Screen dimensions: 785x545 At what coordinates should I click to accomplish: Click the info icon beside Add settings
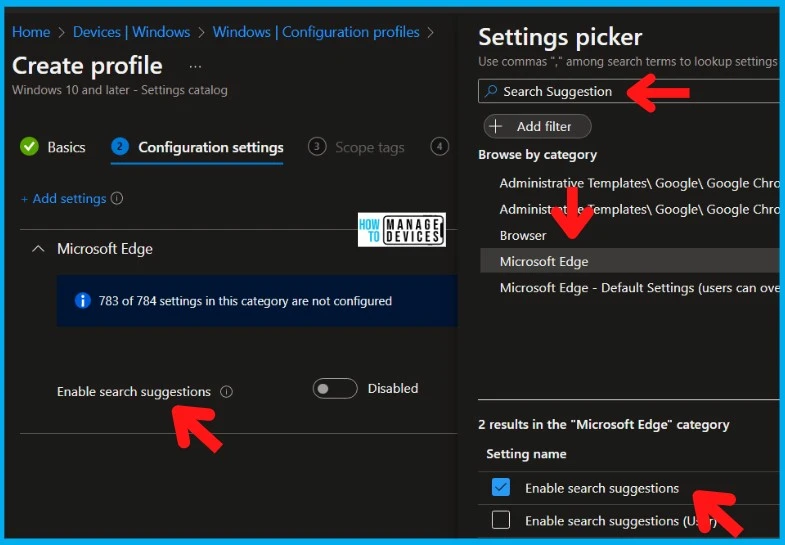117,199
